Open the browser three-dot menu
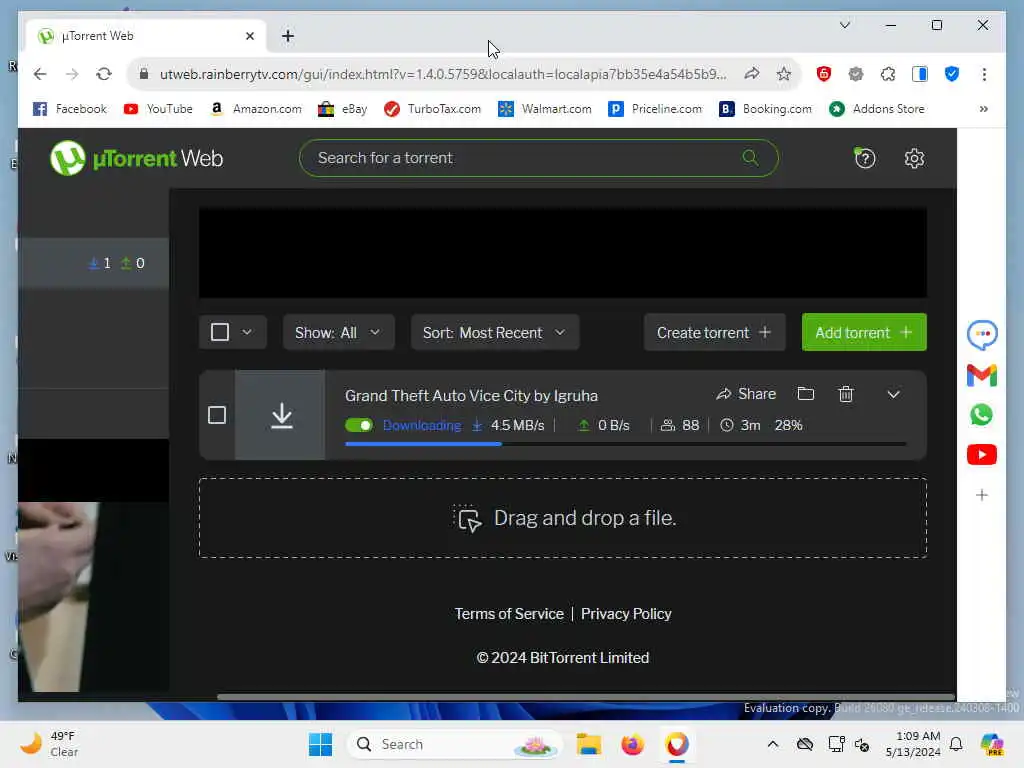The image size is (1024, 768). click(984, 74)
